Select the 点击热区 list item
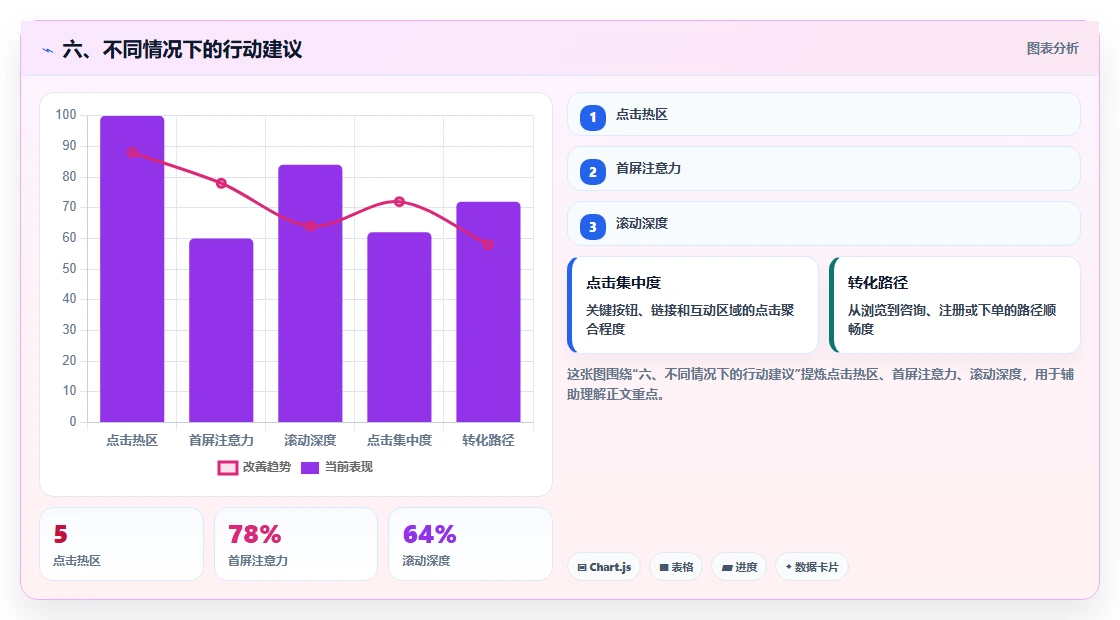This screenshot has height=620, width=1120. [824, 114]
